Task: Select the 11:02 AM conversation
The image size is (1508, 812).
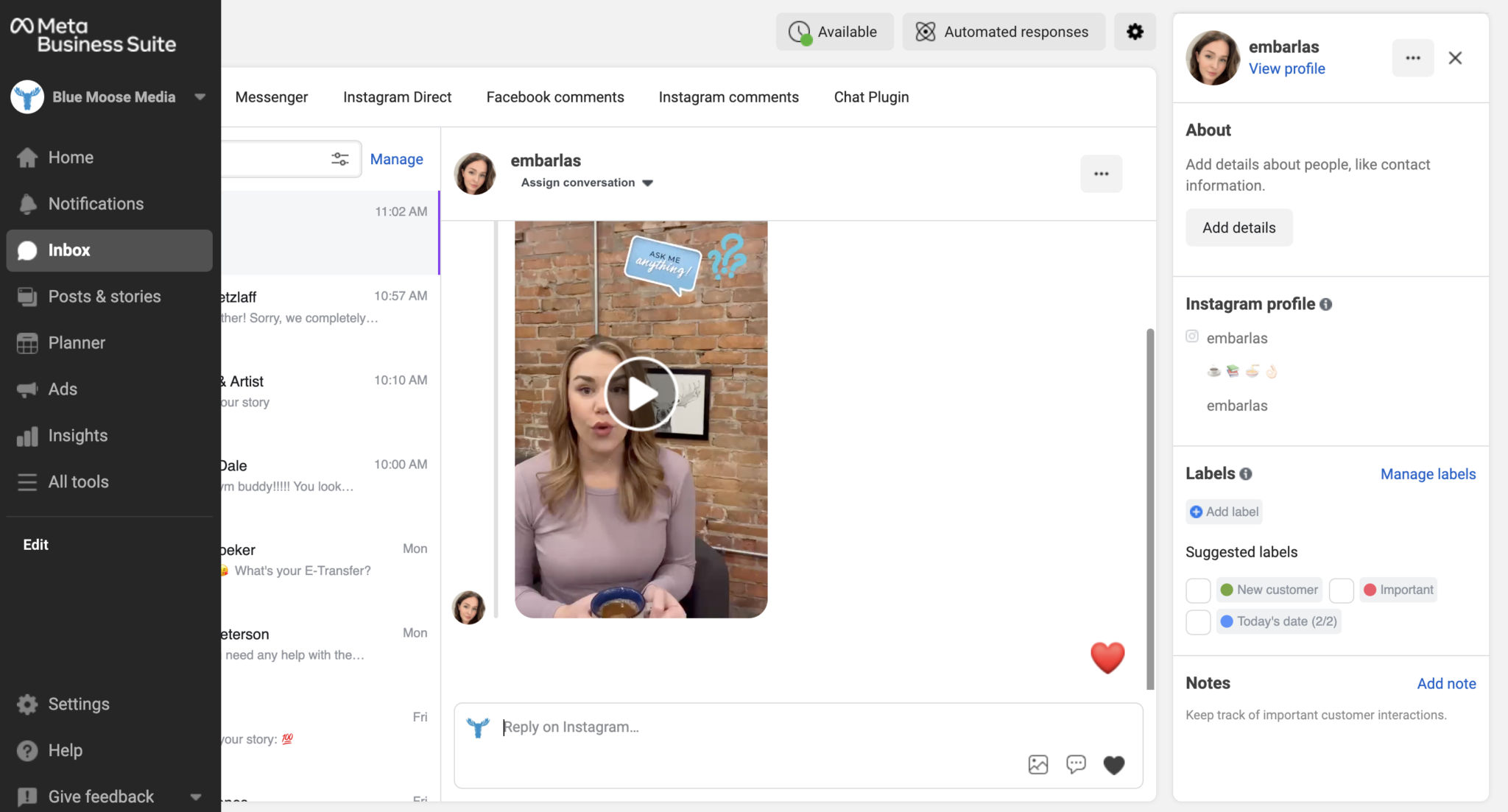Action: tap(331, 233)
